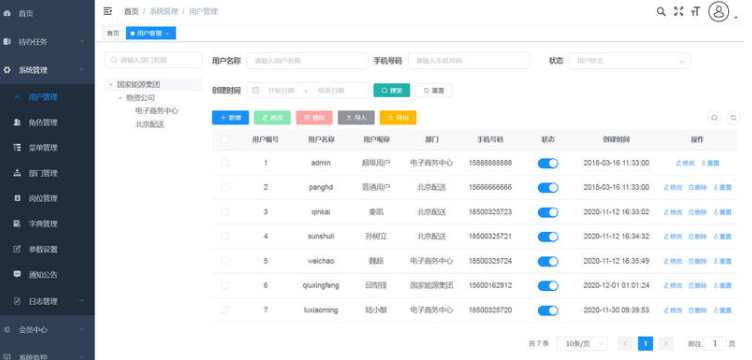Screen dimensions: 752x360
Task: Open the 10条/页 page size dropdown
Action: [x=582, y=344]
